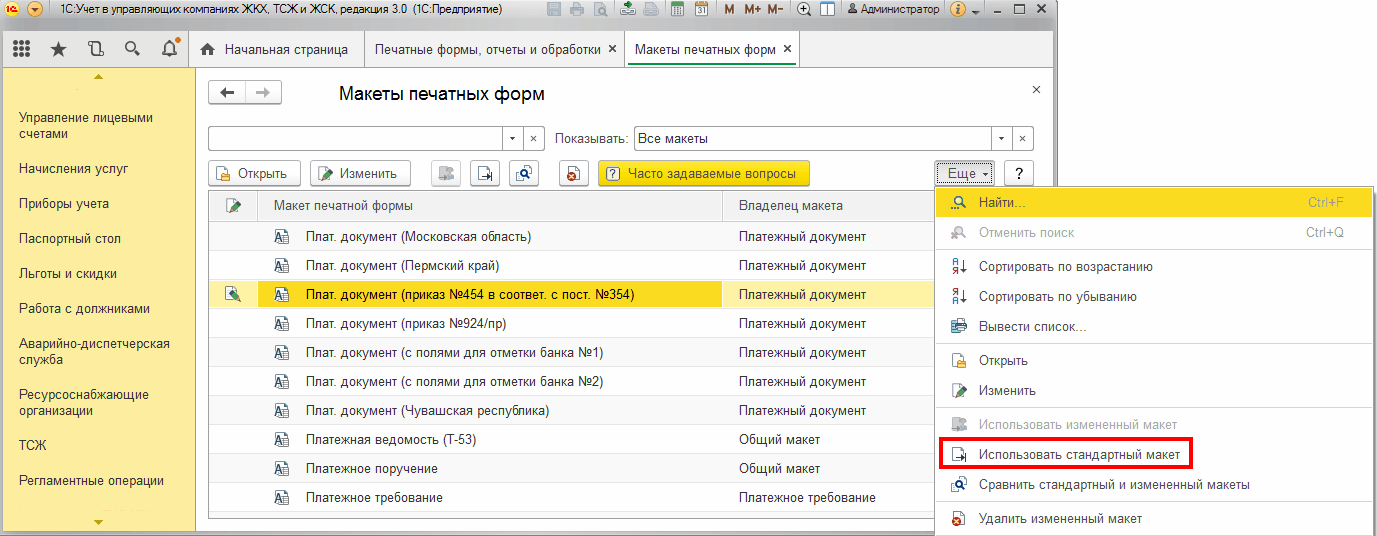This screenshot has width=1377, height=536.
Task: Toggle the split panels view icon
Action: (x=827, y=9)
